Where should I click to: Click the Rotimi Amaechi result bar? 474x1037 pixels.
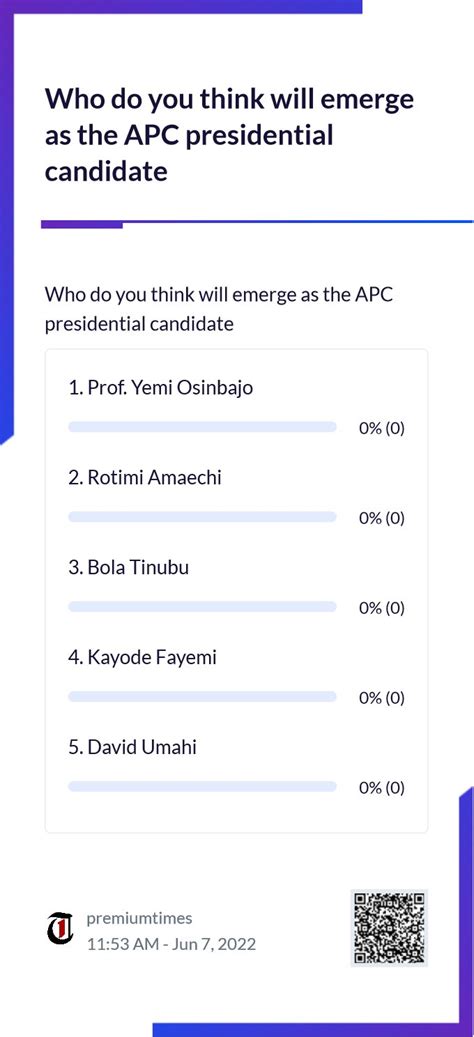(202, 517)
